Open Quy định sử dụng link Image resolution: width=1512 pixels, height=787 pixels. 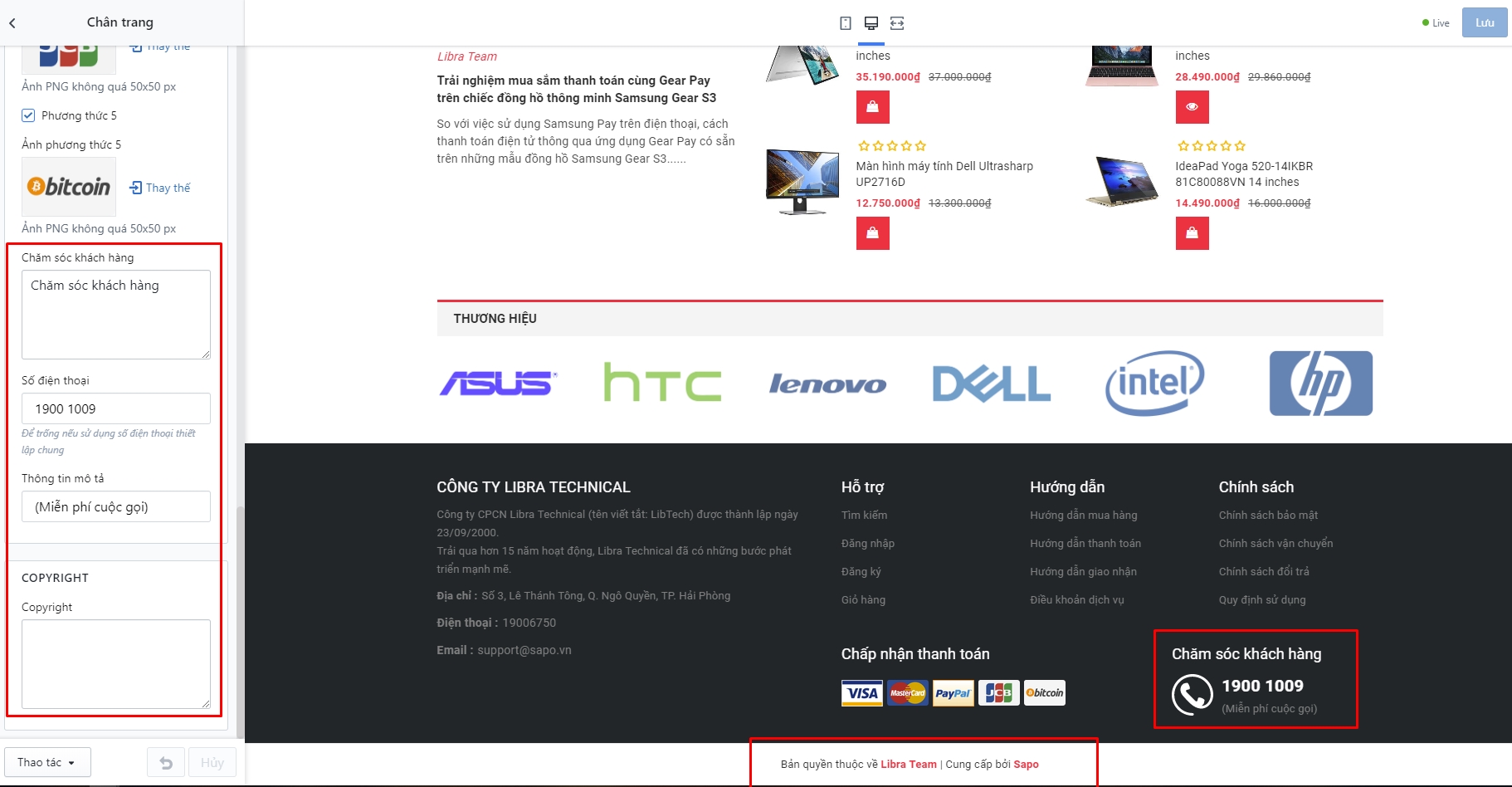pos(1262,600)
